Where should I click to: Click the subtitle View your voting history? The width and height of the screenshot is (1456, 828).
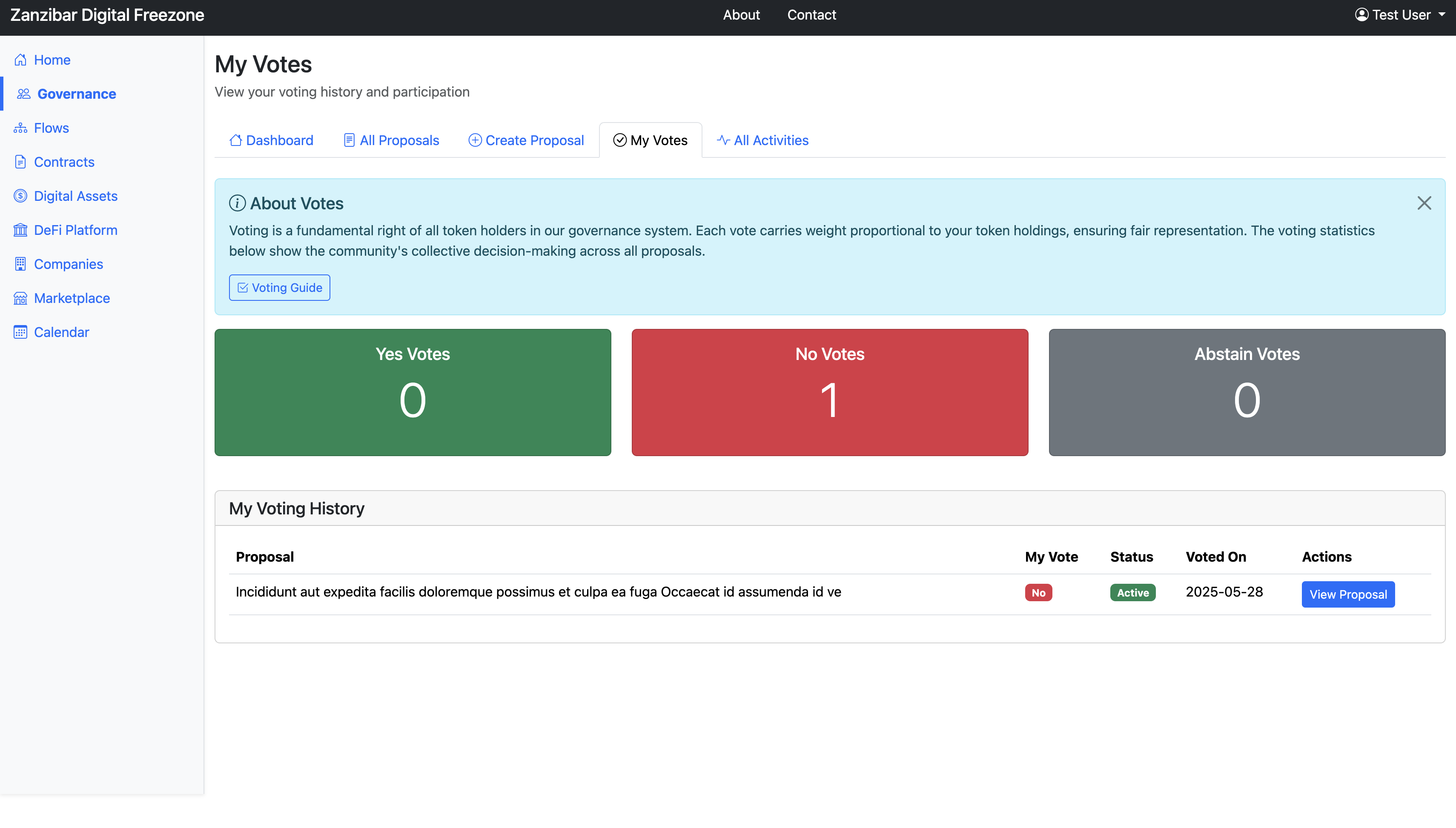click(342, 92)
